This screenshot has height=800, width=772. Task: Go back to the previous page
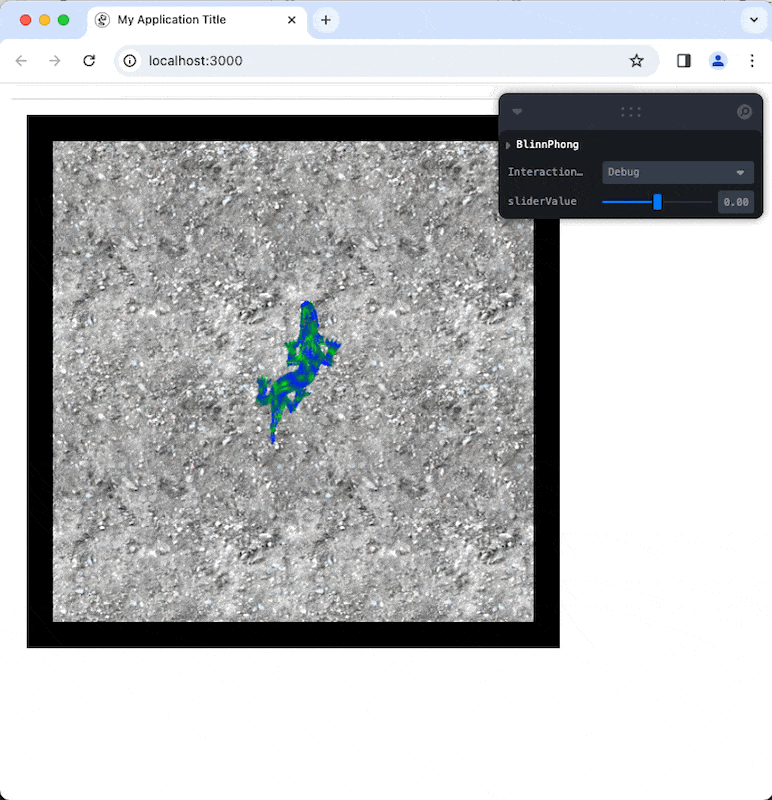coord(21,61)
